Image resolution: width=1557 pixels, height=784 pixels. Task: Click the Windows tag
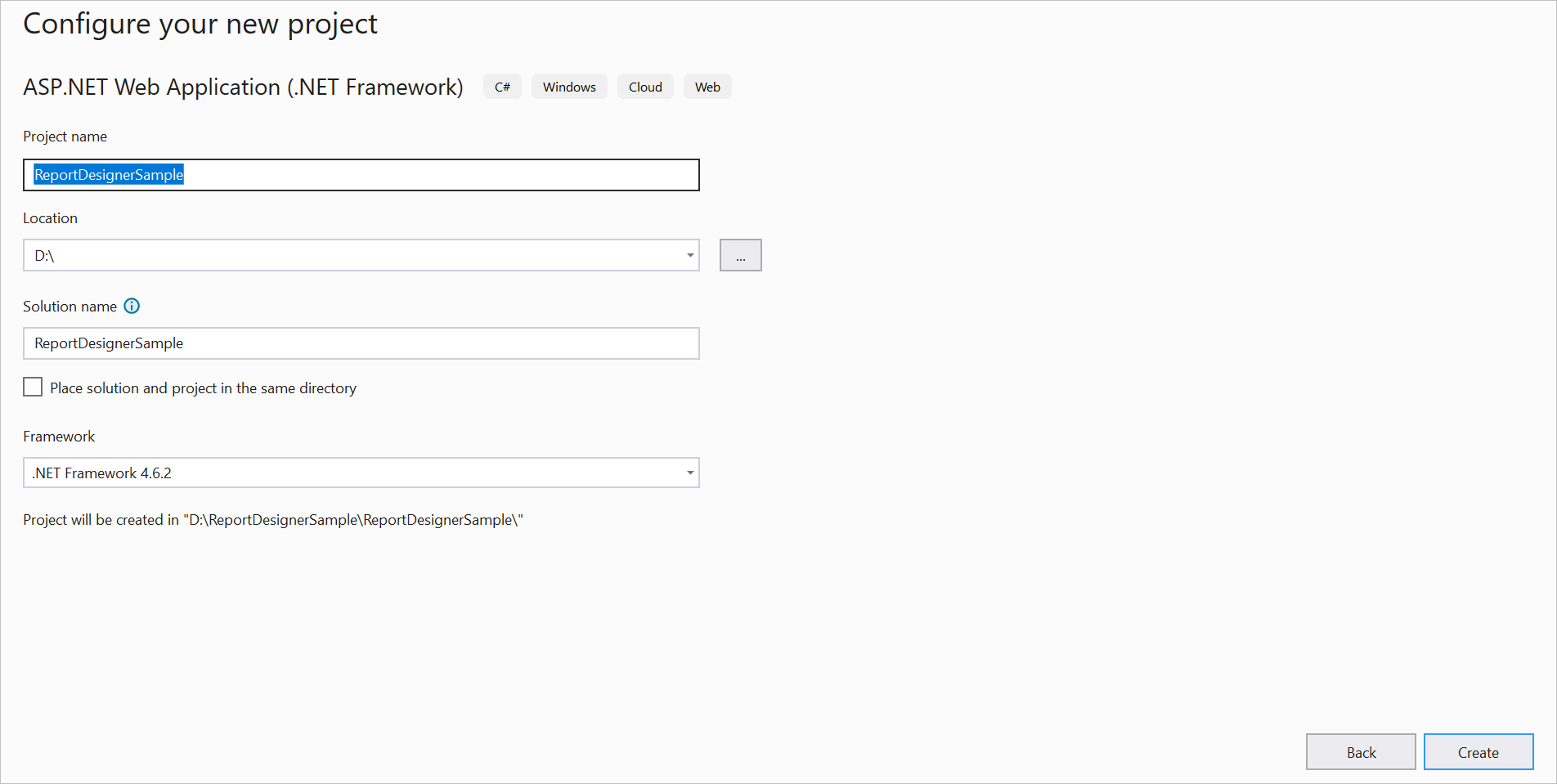(x=569, y=87)
